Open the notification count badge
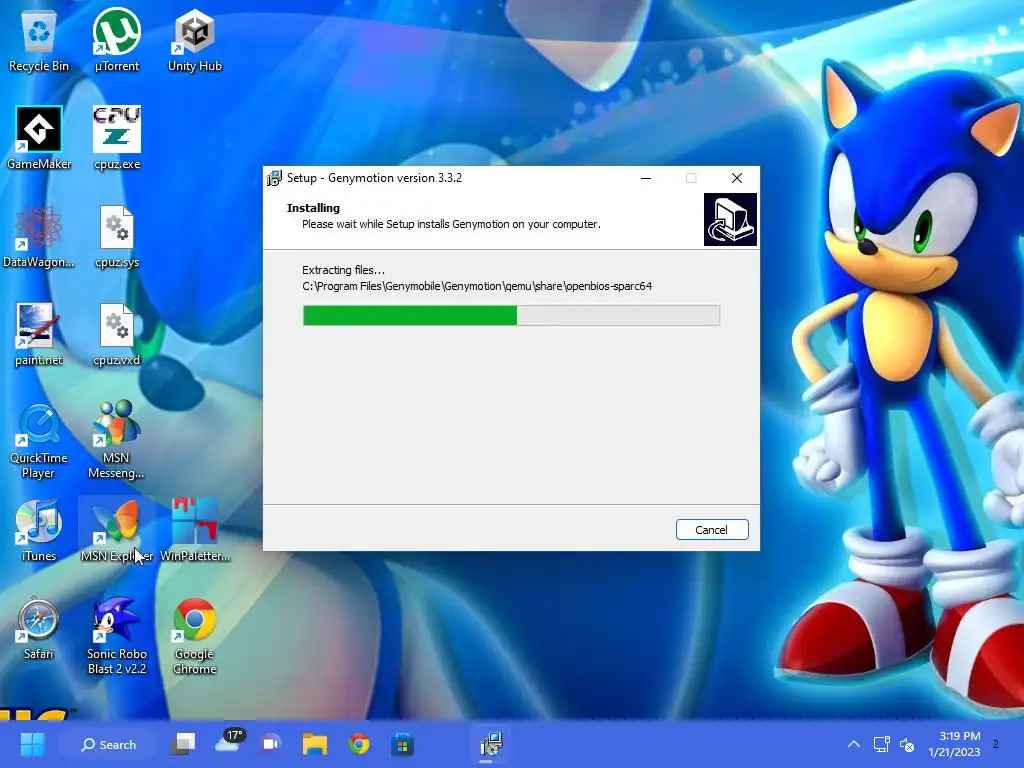This screenshot has width=1024, height=768. tap(996, 744)
